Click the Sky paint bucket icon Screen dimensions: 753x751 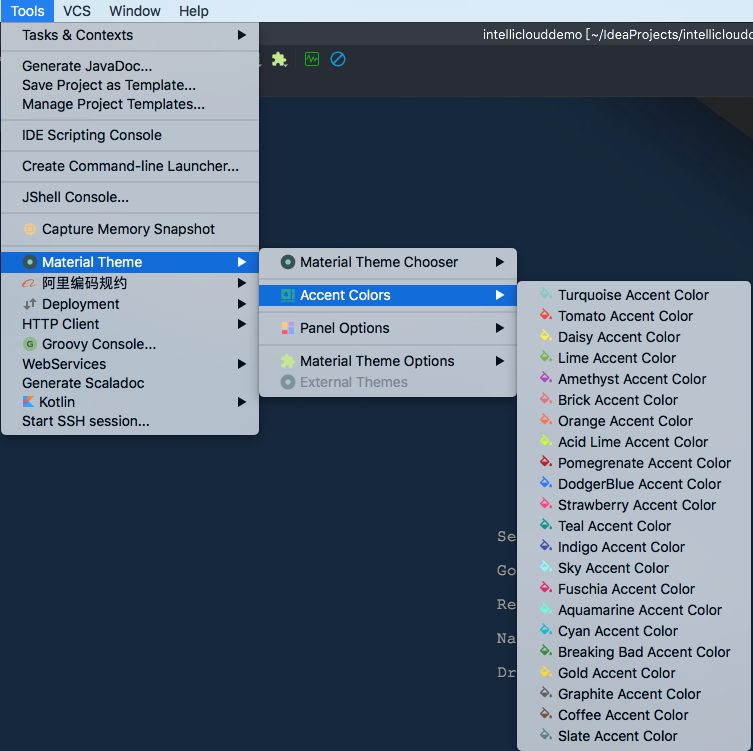546,567
